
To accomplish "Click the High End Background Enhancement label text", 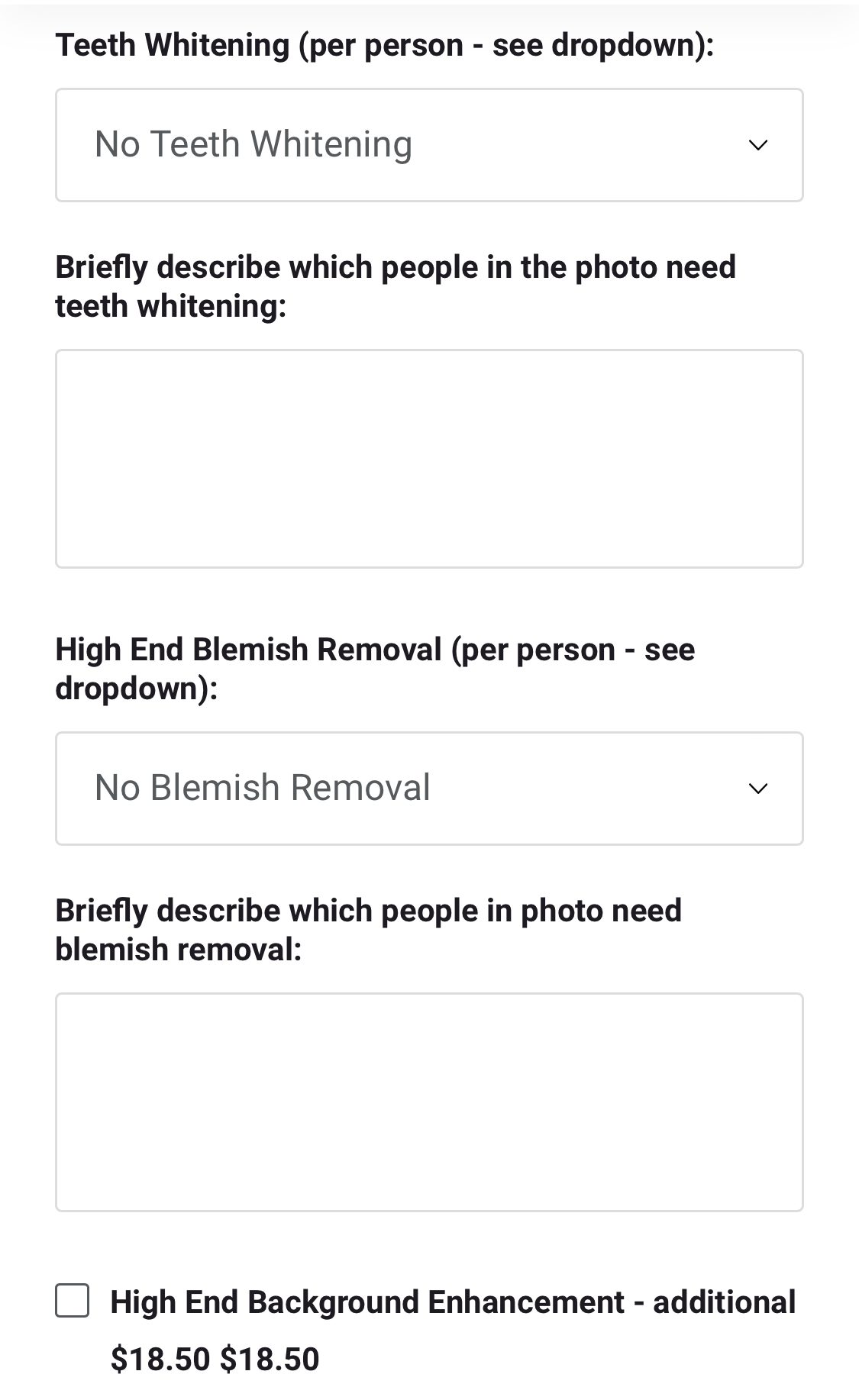I will click(x=367, y=1302).
